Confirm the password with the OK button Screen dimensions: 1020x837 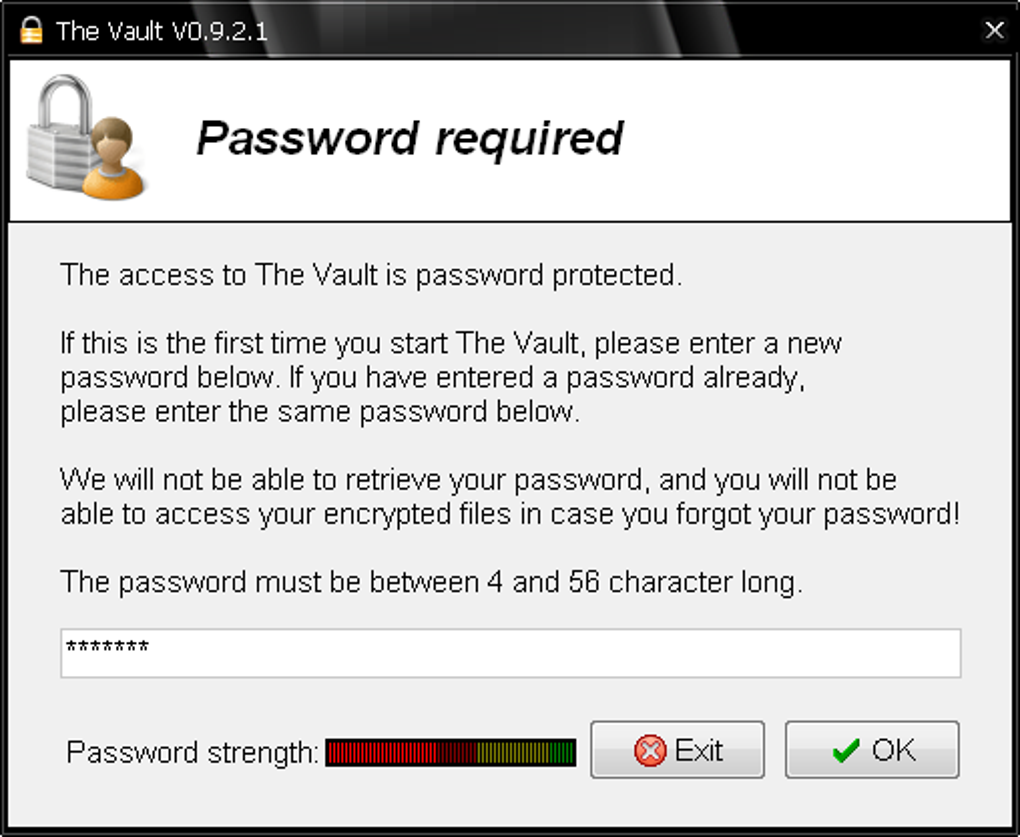872,749
